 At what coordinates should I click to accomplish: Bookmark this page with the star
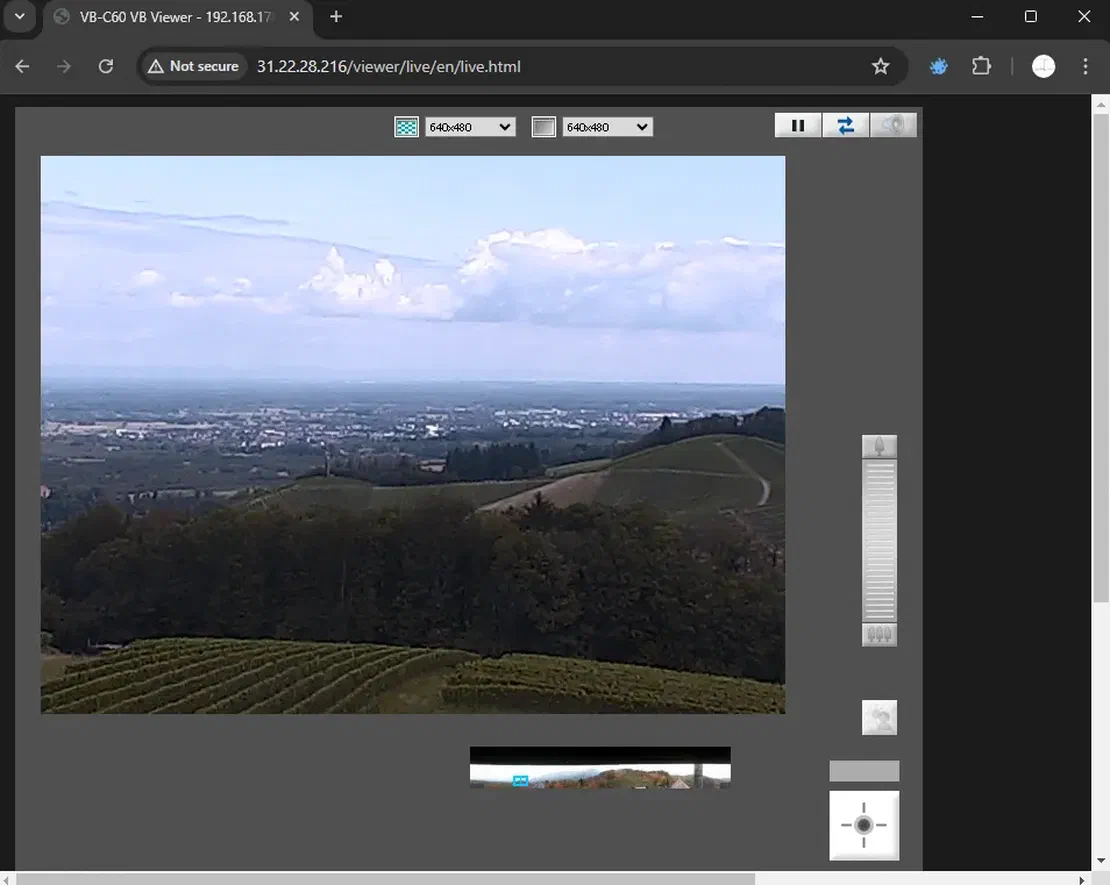click(880, 66)
